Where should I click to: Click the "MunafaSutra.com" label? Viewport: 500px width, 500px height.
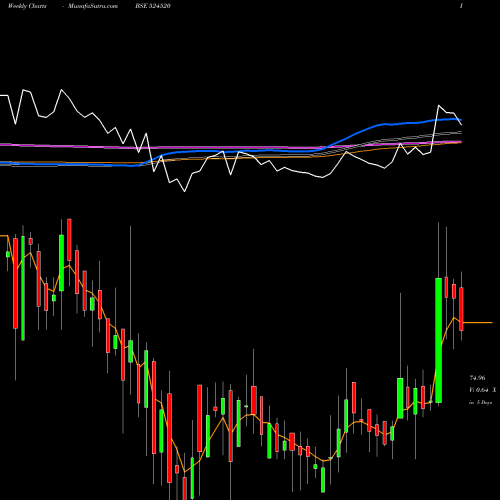[93, 6]
